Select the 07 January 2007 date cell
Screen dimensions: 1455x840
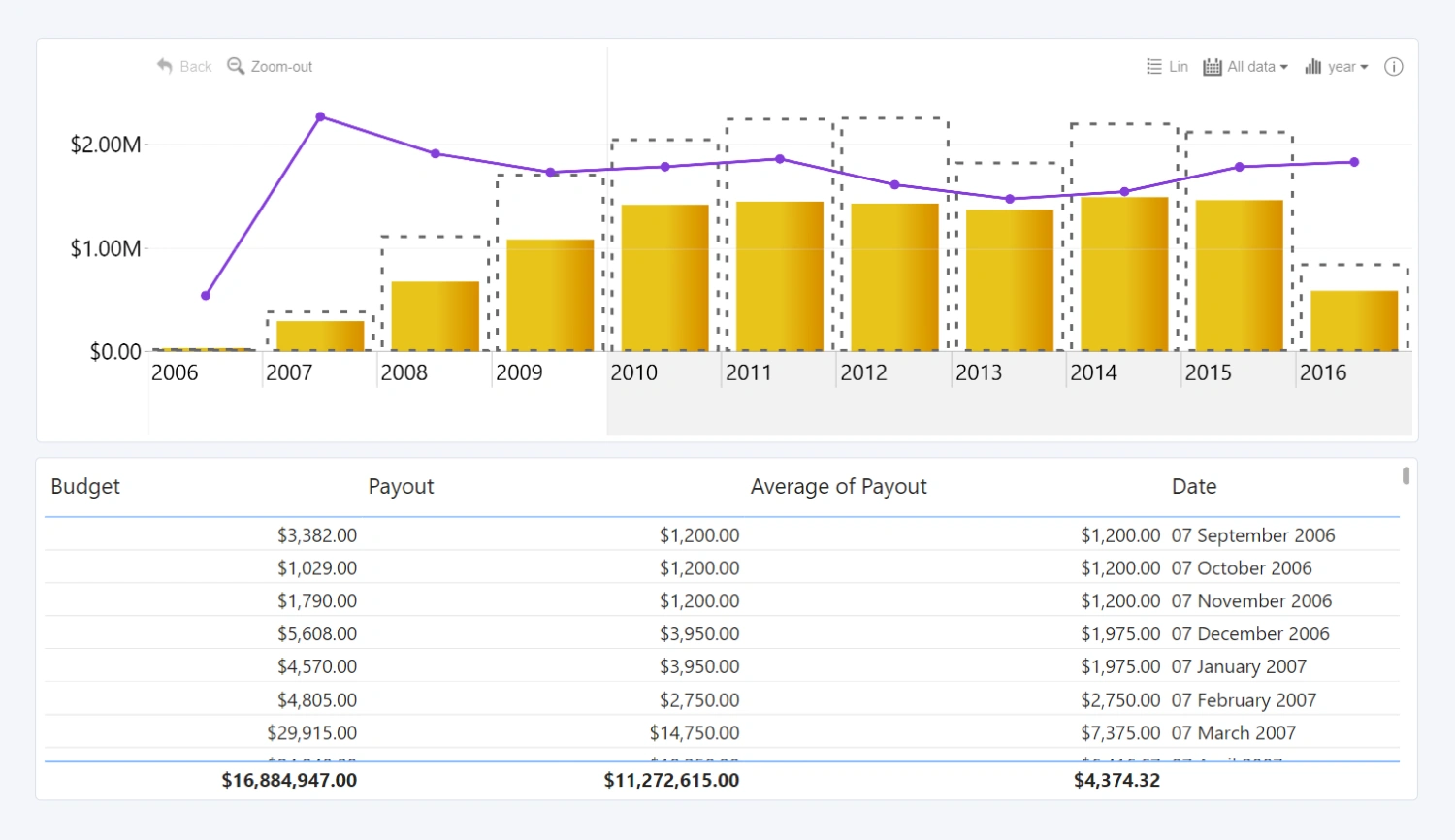click(x=1239, y=667)
